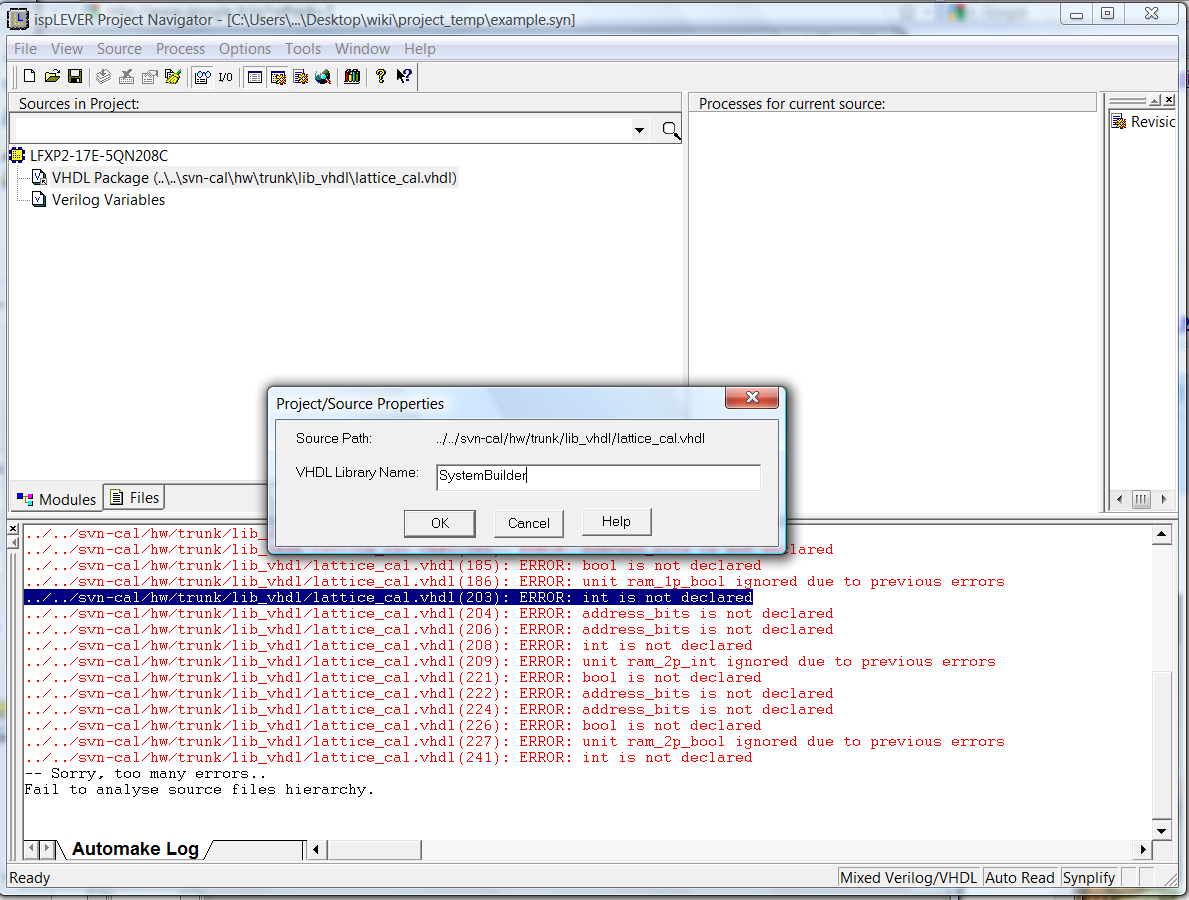Image resolution: width=1189 pixels, height=900 pixels.
Task: Click the log tab scroll-right arrow
Action: click(47, 849)
